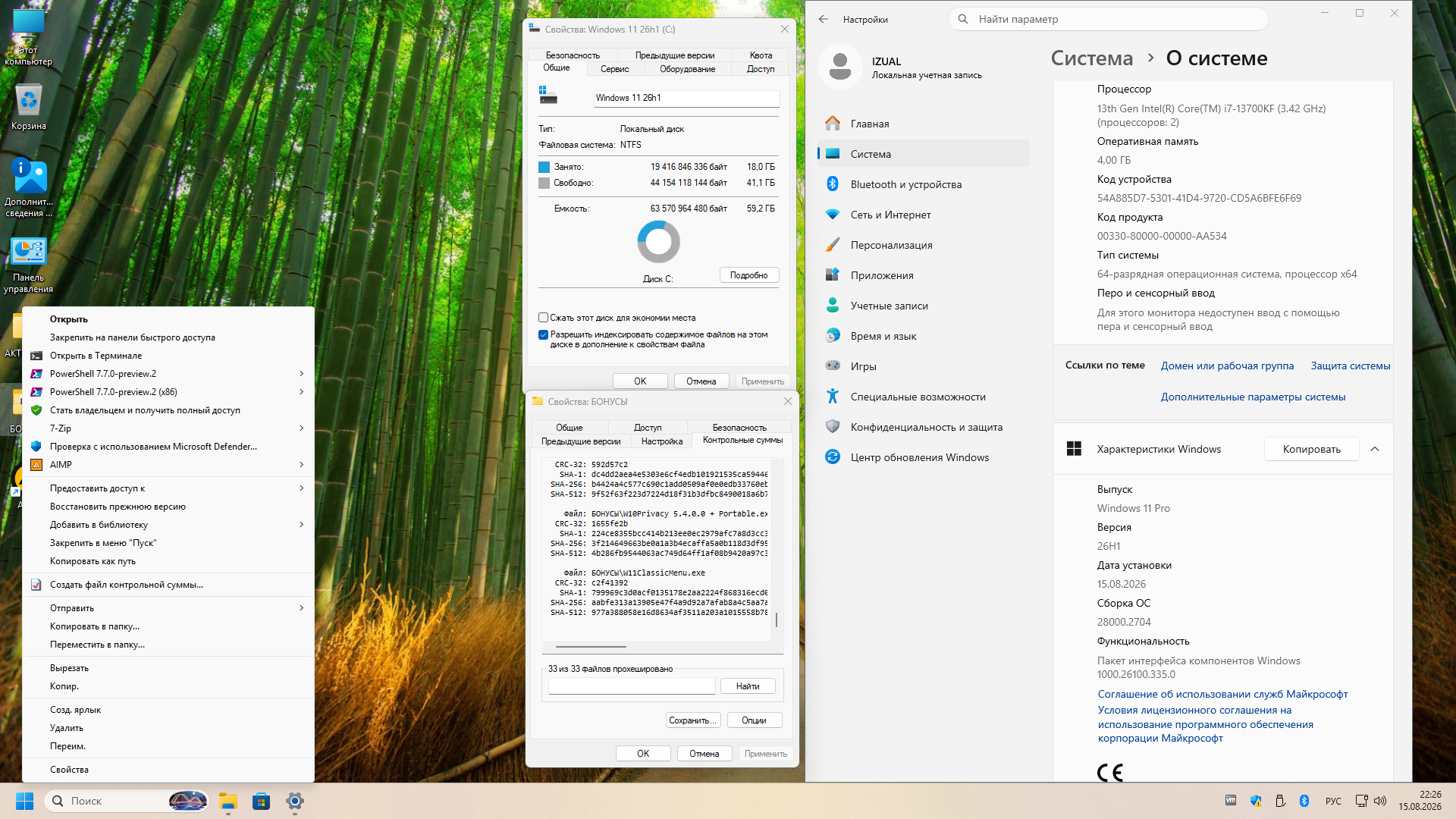Open the Корзина recycle bin desktop icon

29,107
